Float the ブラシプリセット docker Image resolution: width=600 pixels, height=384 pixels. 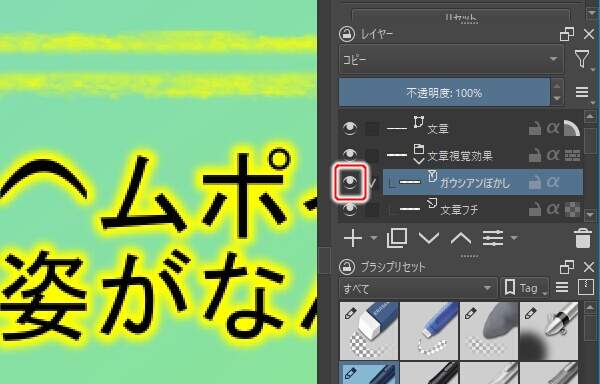567,267
